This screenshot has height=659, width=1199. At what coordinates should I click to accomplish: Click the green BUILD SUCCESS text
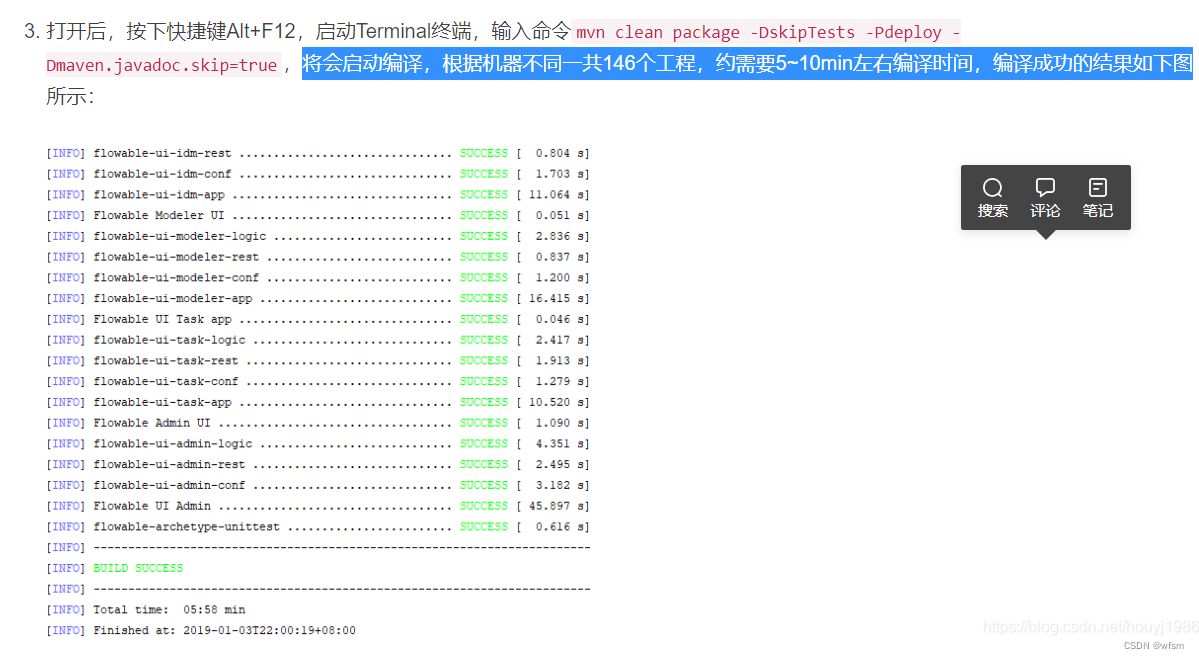pos(138,568)
